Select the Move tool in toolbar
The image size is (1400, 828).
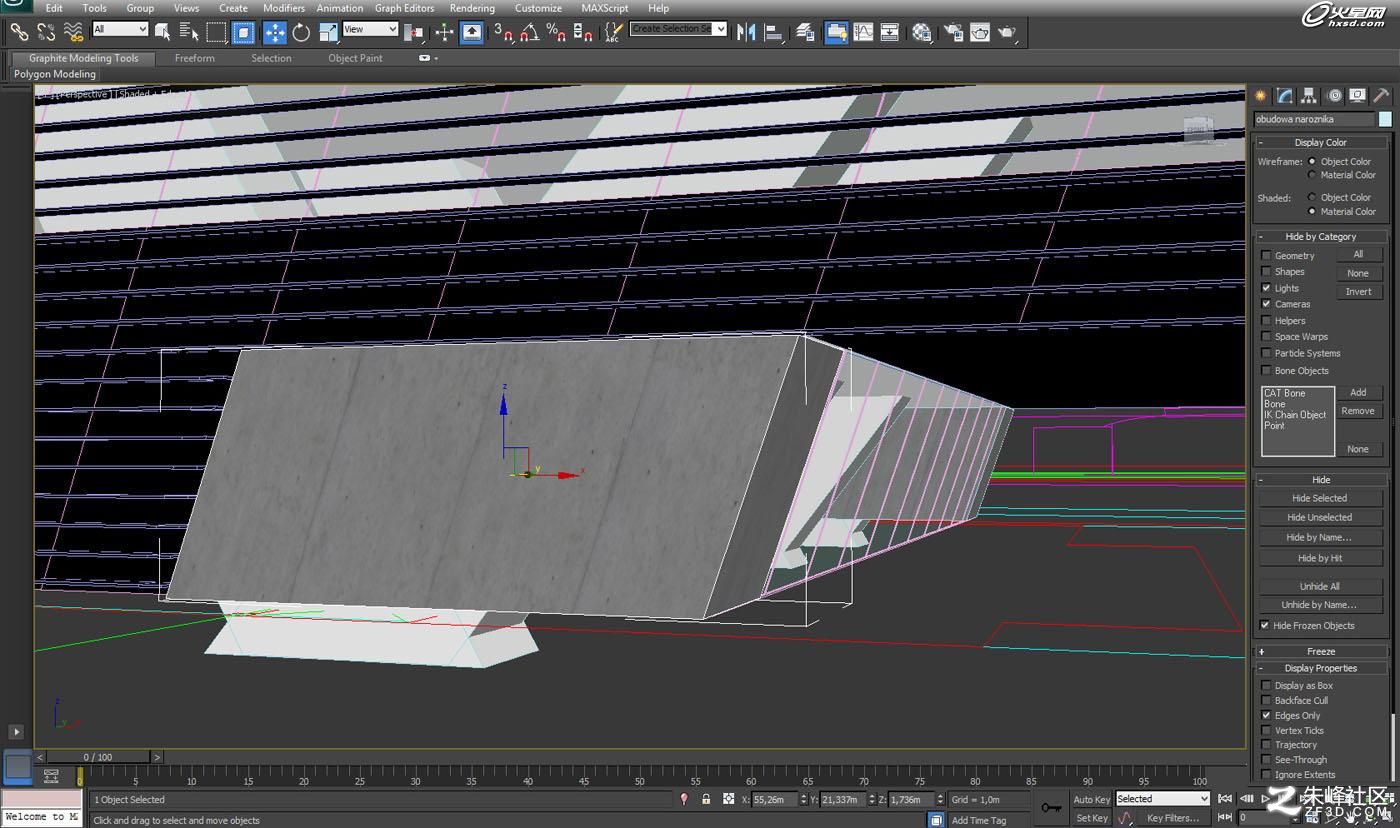(274, 32)
